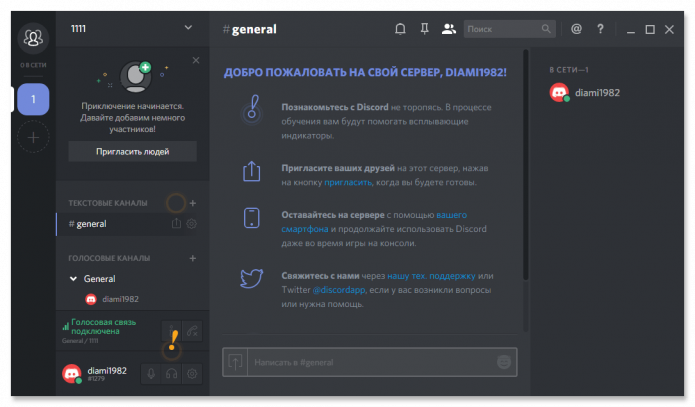Click the smartphone welcome icon
Image resolution: width=695 pixels, height=407 pixels.
pos(251,218)
